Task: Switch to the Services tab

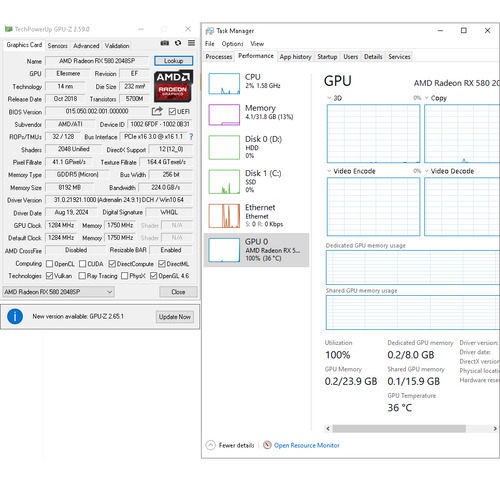Action: (399, 57)
